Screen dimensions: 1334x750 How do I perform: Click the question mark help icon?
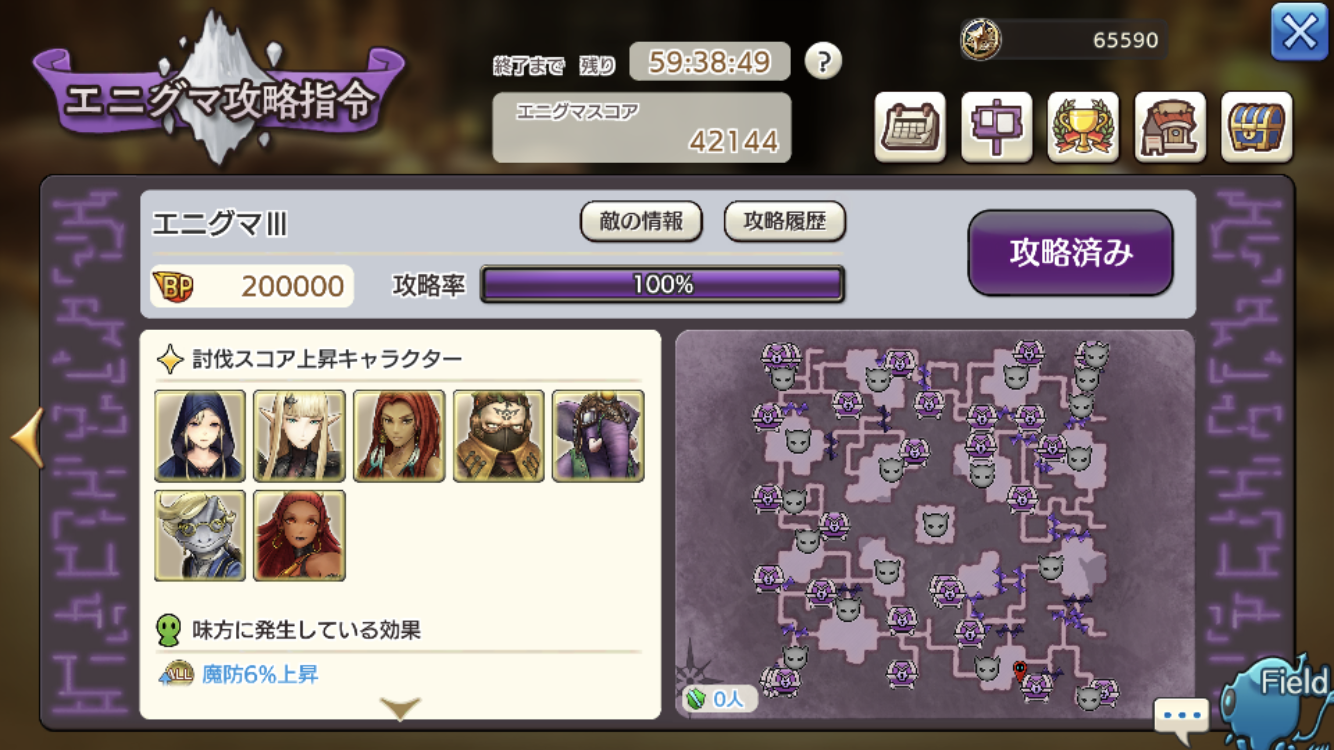point(823,62)
